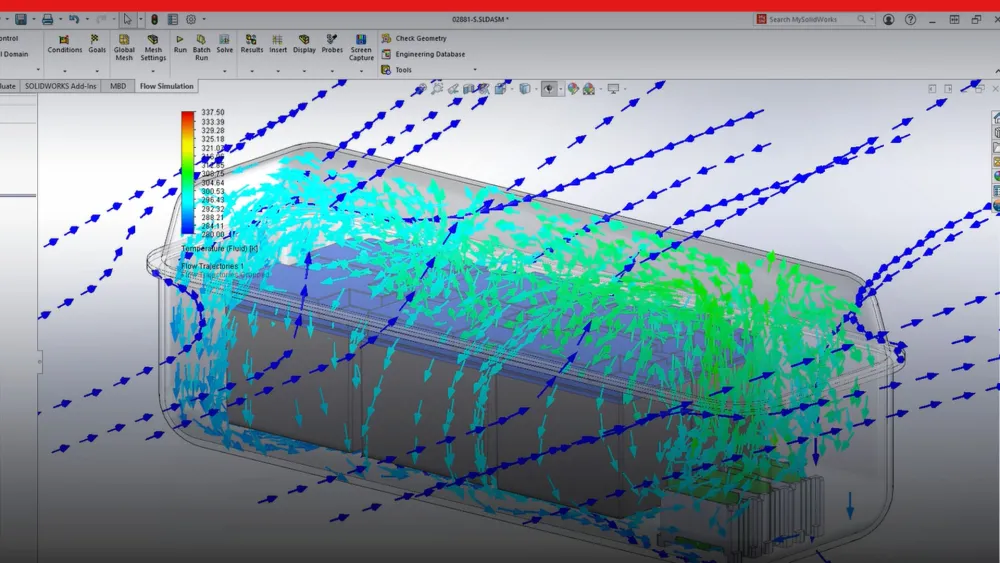Switch to the Evaluate tab

8,86
